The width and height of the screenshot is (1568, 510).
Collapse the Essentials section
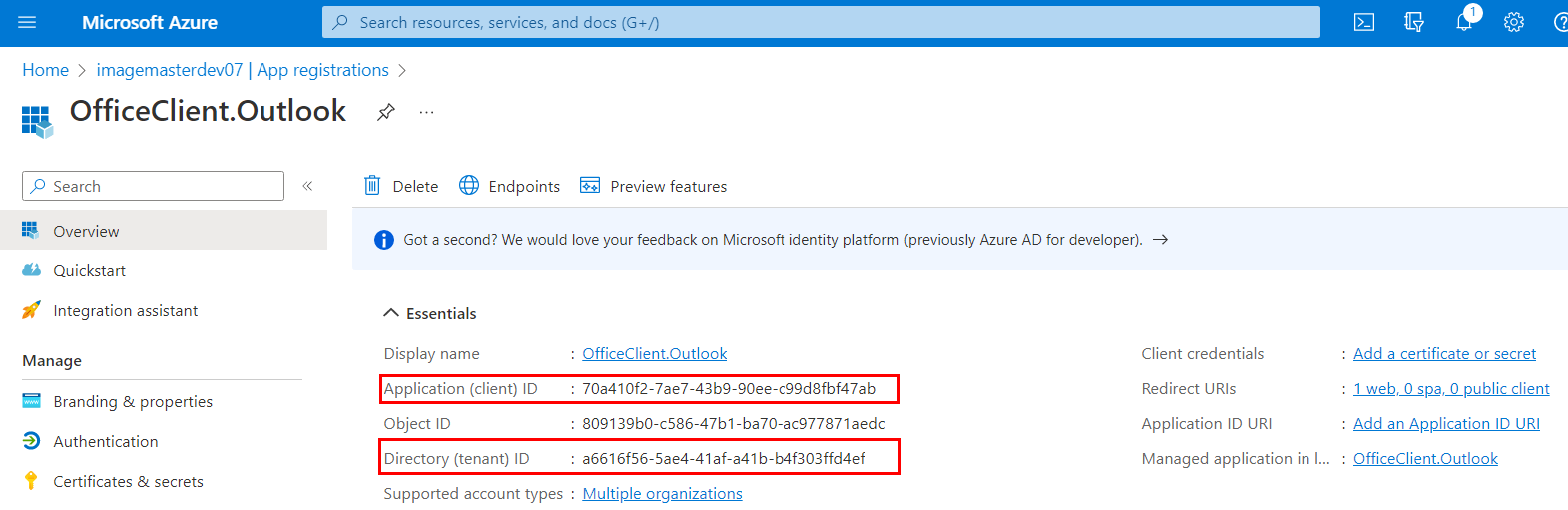[x=391, y=313]
